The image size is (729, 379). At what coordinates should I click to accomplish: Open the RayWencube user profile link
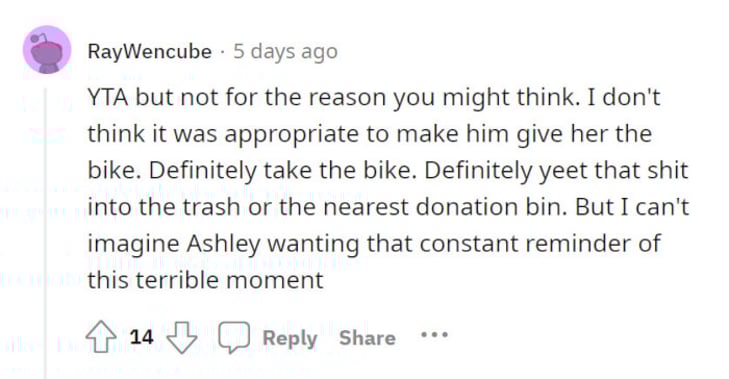click(150, 52)
